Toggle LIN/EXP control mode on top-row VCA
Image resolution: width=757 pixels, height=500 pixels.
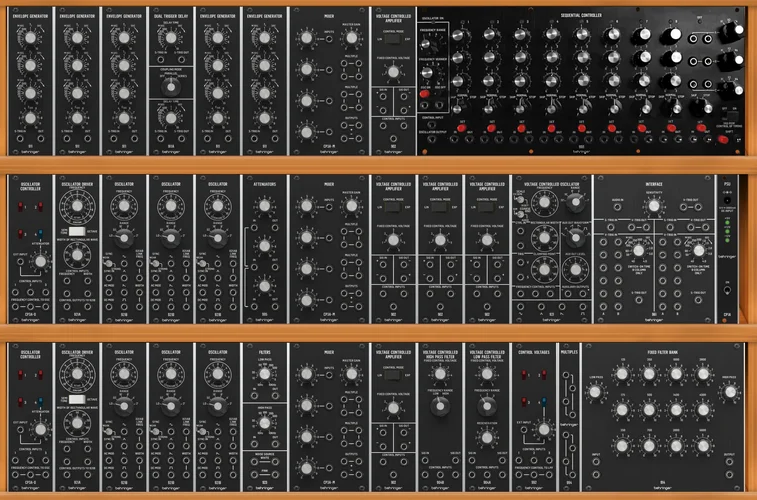(393, 39)
